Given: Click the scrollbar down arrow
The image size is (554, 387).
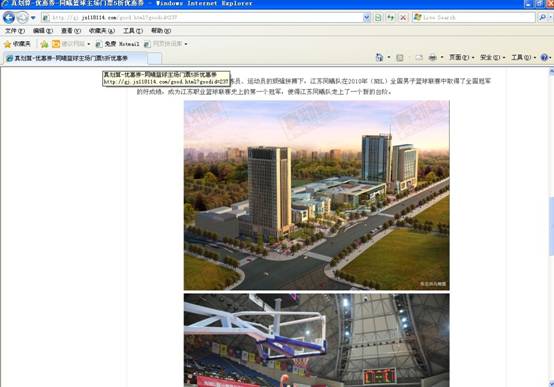Looking at the screenshot, I should pyautogui.click(x=551, y=383).
